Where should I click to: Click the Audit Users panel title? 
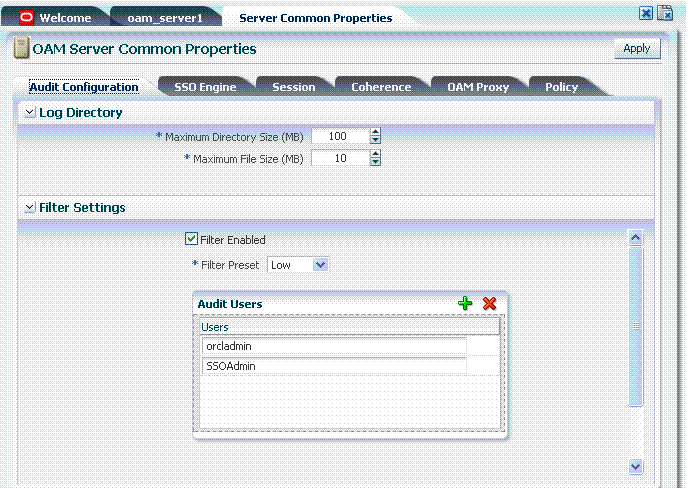click(230, 304)
